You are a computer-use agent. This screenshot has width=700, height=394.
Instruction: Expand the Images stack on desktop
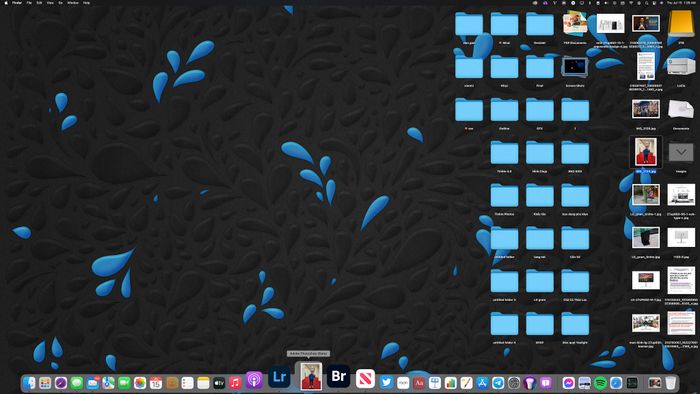681,153
